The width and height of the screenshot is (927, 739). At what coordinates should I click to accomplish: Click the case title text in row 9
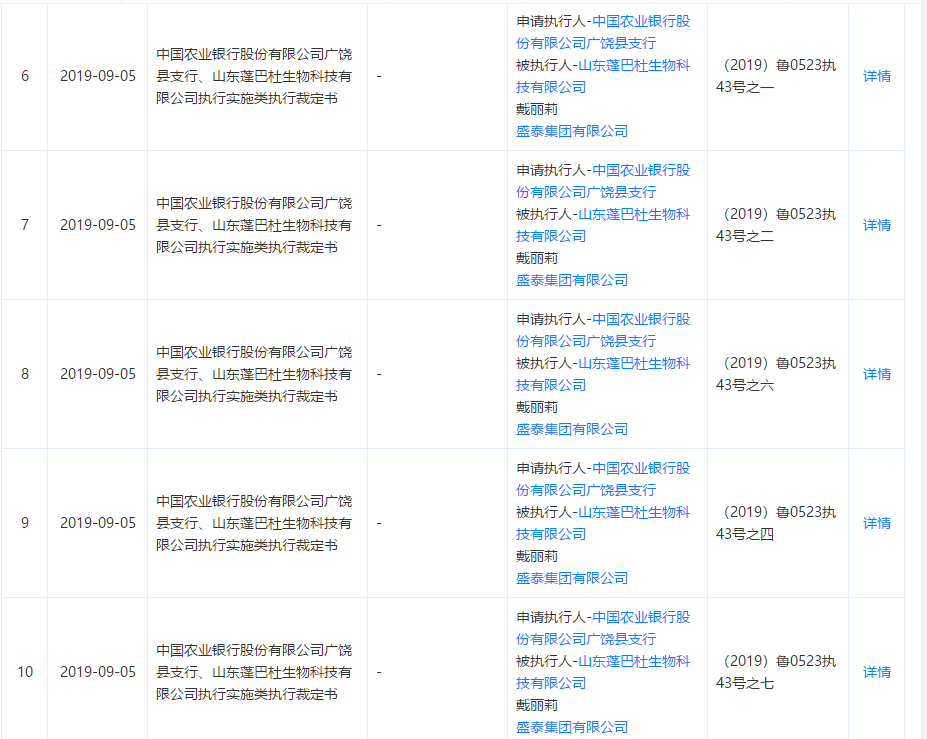[x=254, y=523]
